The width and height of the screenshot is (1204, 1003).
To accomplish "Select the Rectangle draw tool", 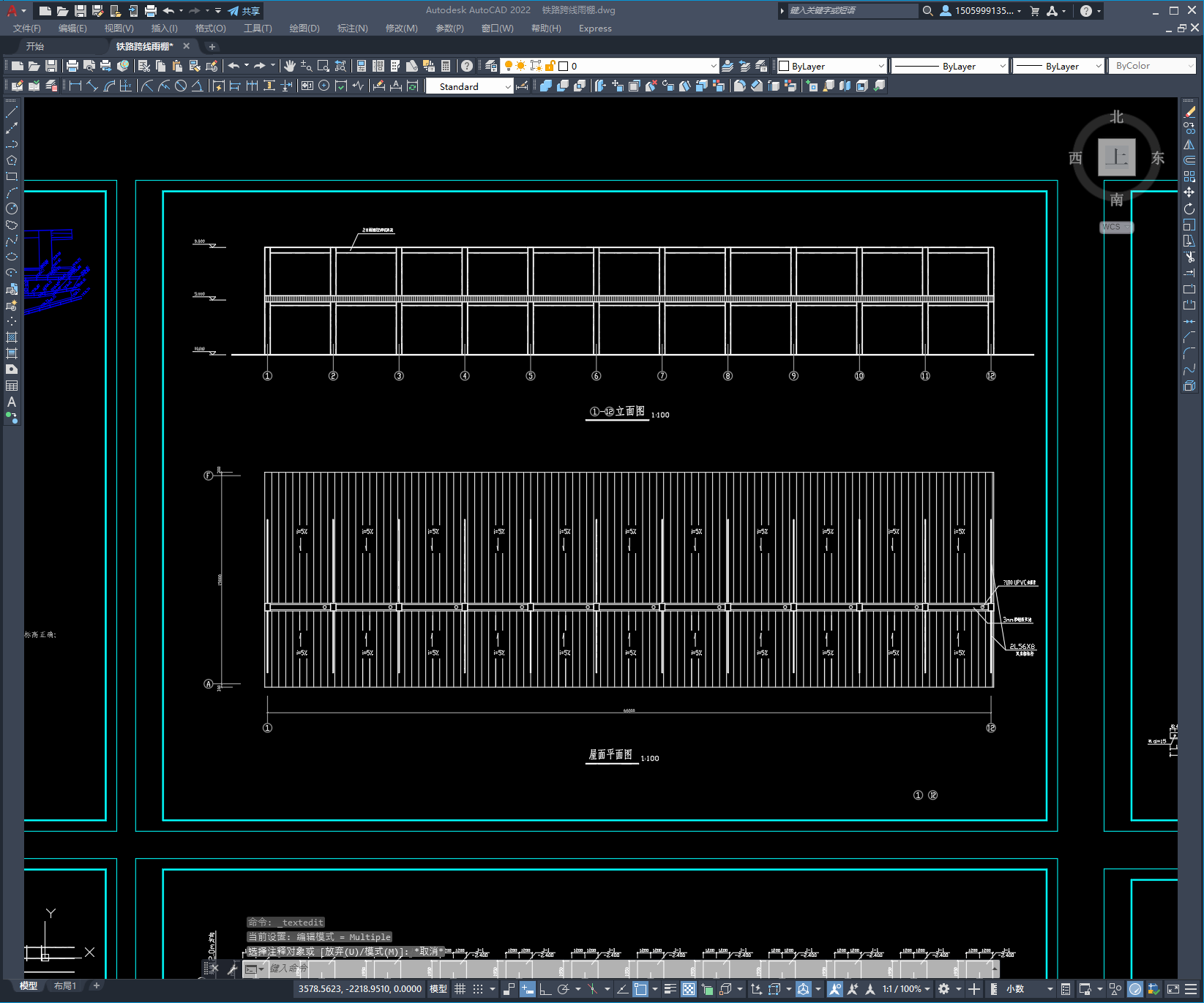I will [12, 176].
